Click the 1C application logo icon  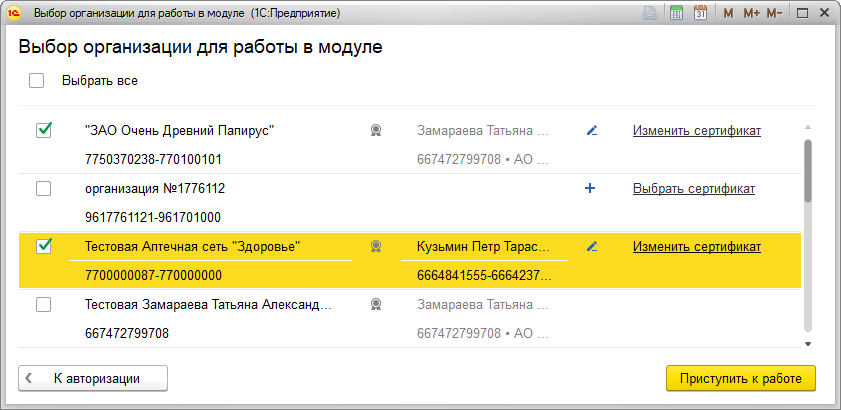click(x=14, y=13)
